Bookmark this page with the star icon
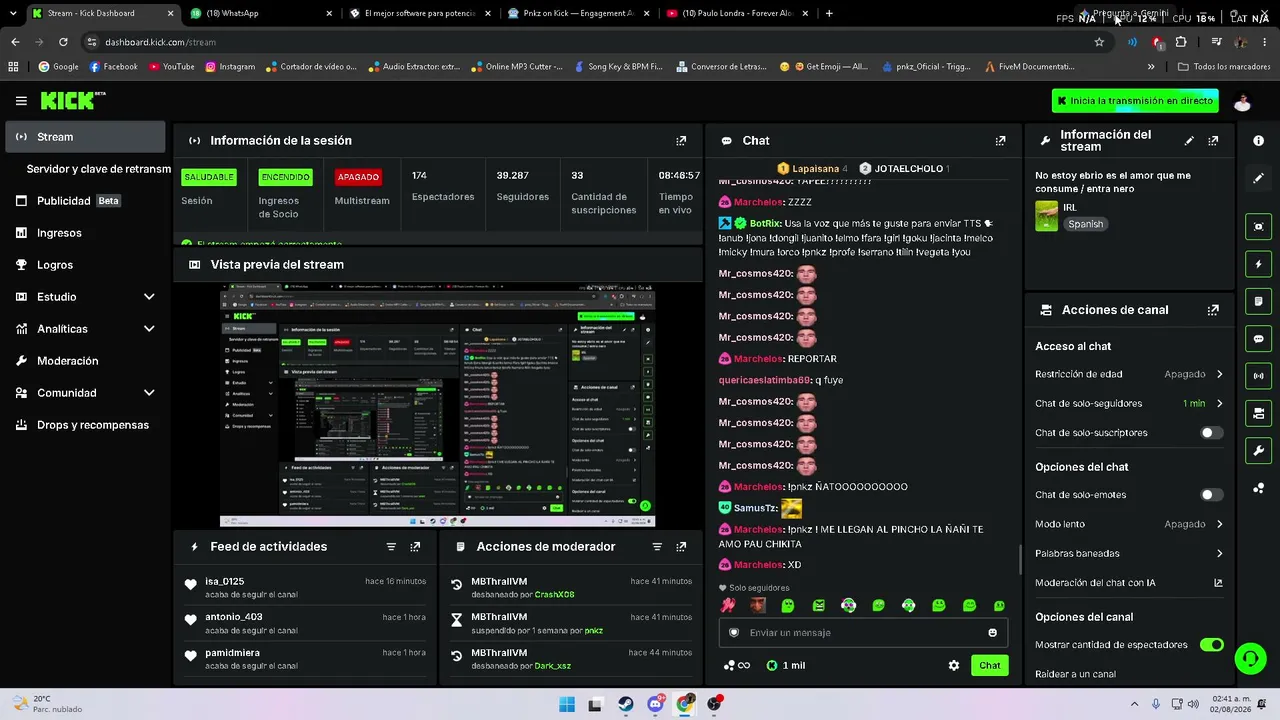Viewport: 1280px width, 720px height. pyautogui.click(x=1099, y=42)
